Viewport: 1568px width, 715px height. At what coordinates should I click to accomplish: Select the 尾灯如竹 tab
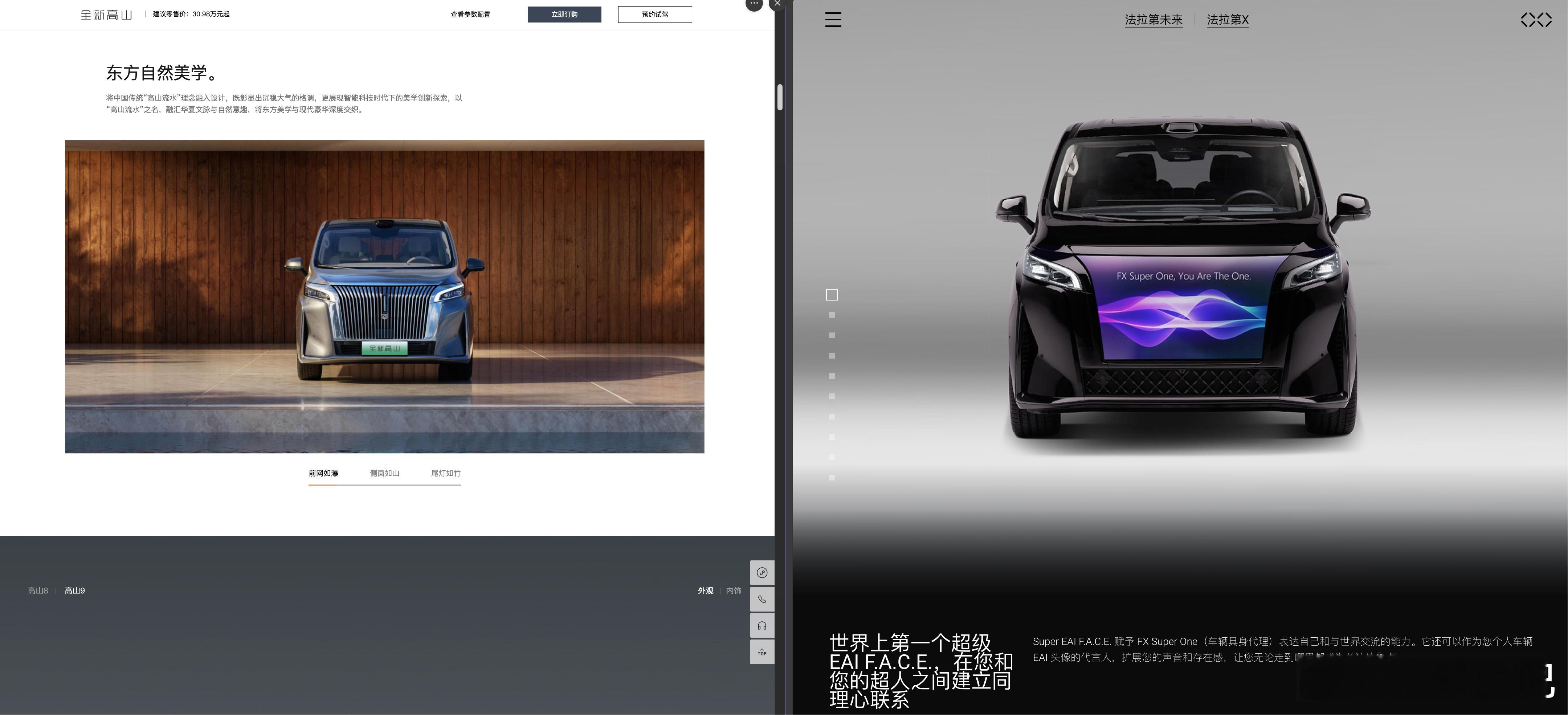coord(446,473)
